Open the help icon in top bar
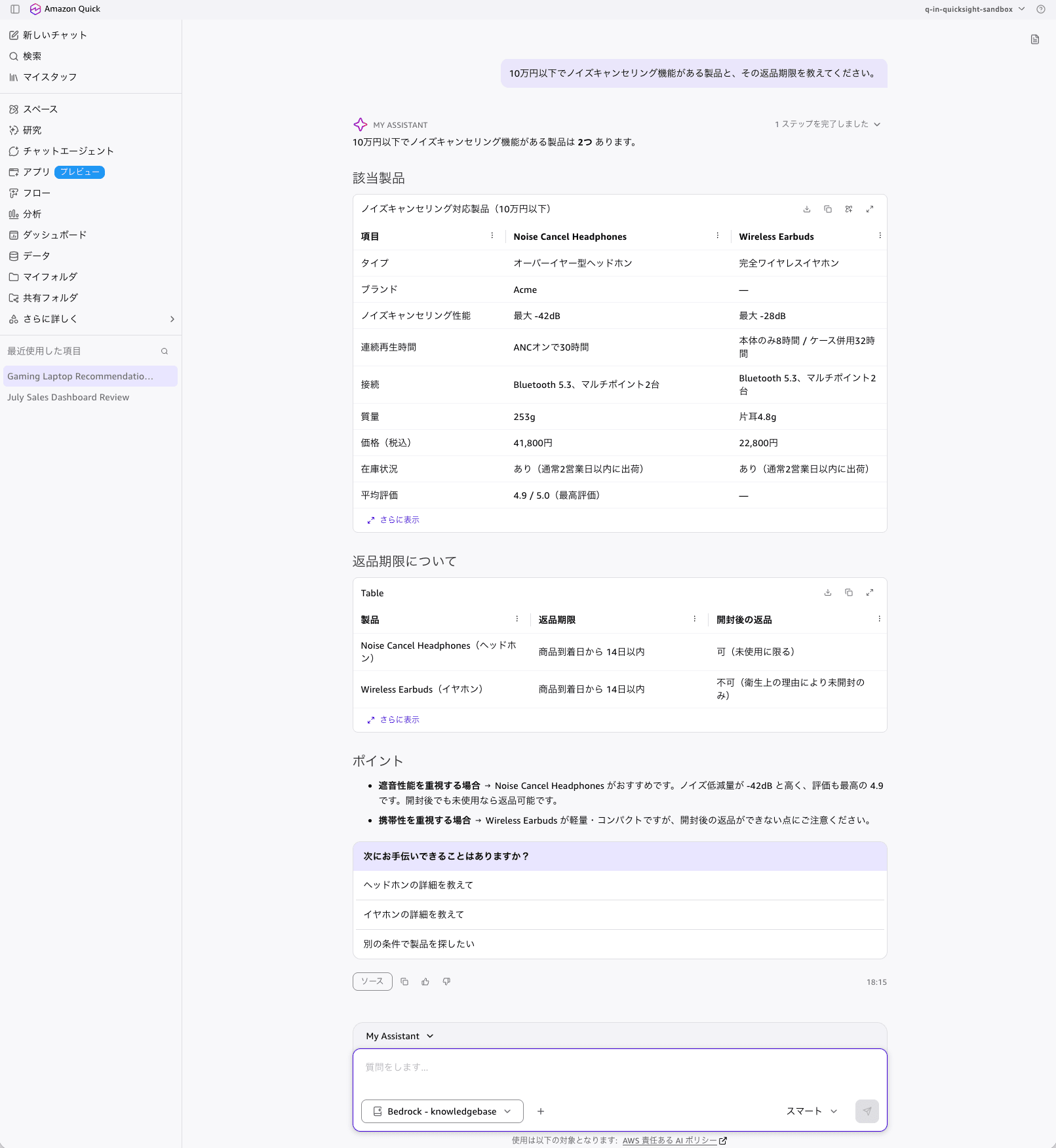The height and width of the screenshot is (1148, 1056). point(1040,9)
